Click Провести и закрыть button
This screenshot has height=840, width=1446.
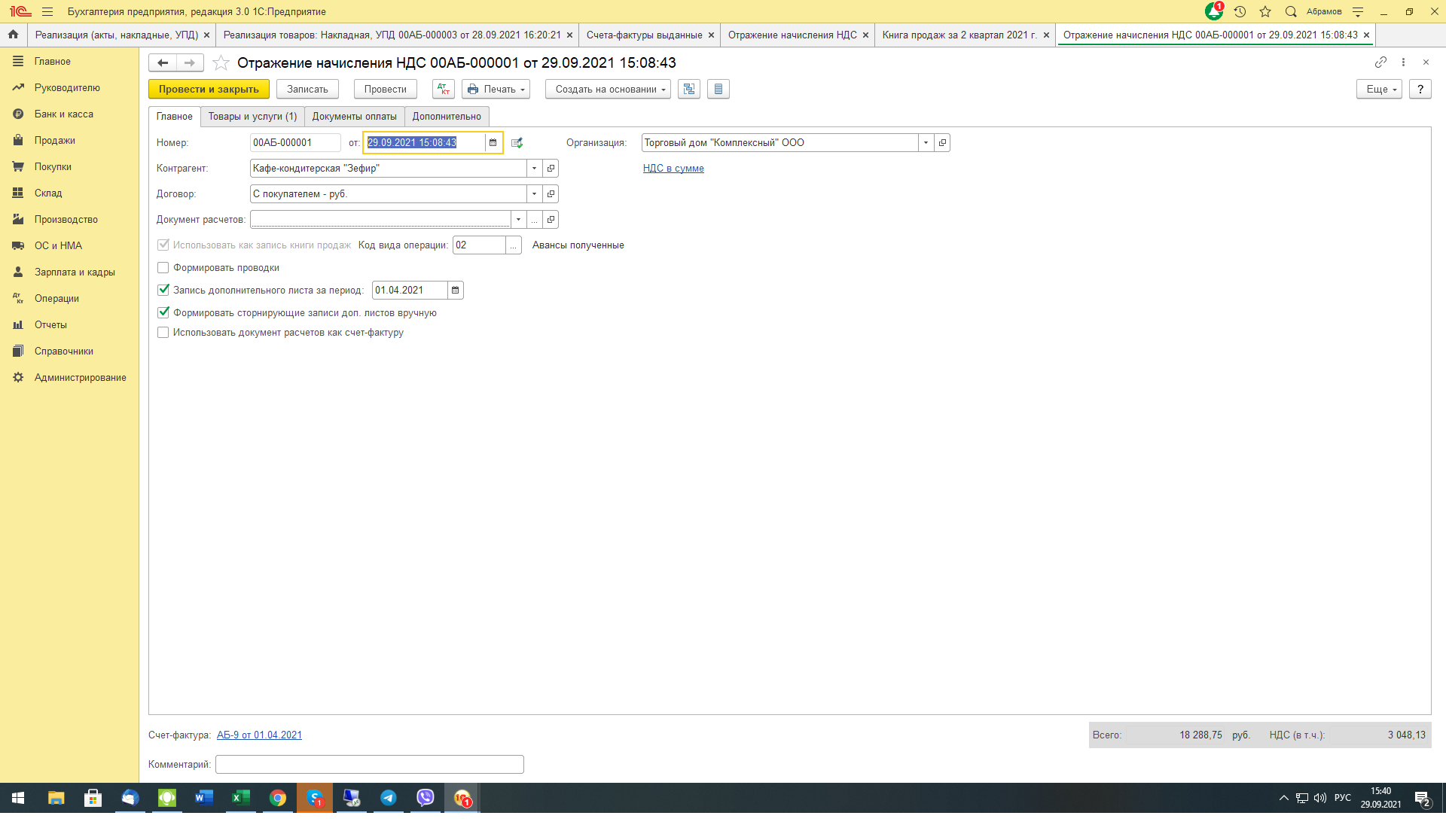(x=209, y=89)
